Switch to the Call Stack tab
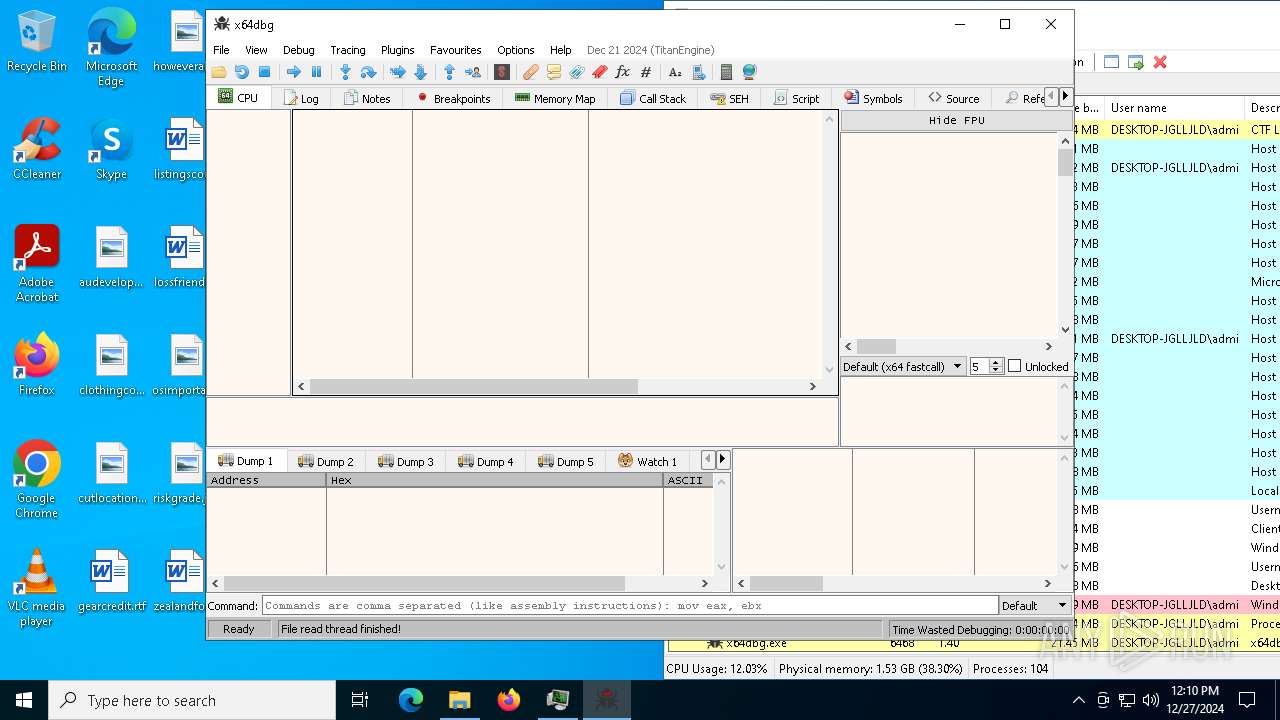The width and height of the screenshot is (1280, 720). 653,98
